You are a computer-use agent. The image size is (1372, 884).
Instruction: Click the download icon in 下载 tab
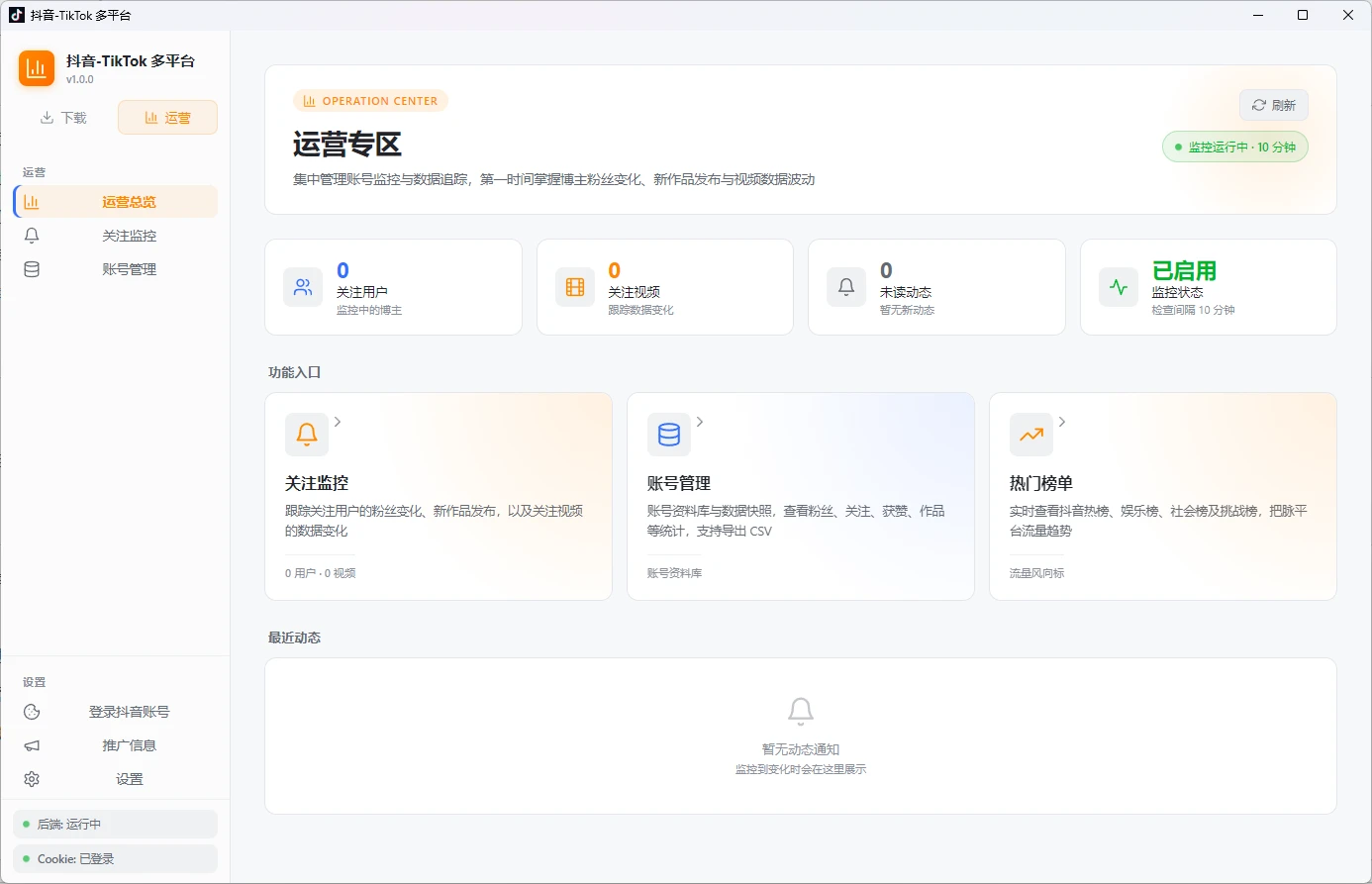tap(47, 117)
